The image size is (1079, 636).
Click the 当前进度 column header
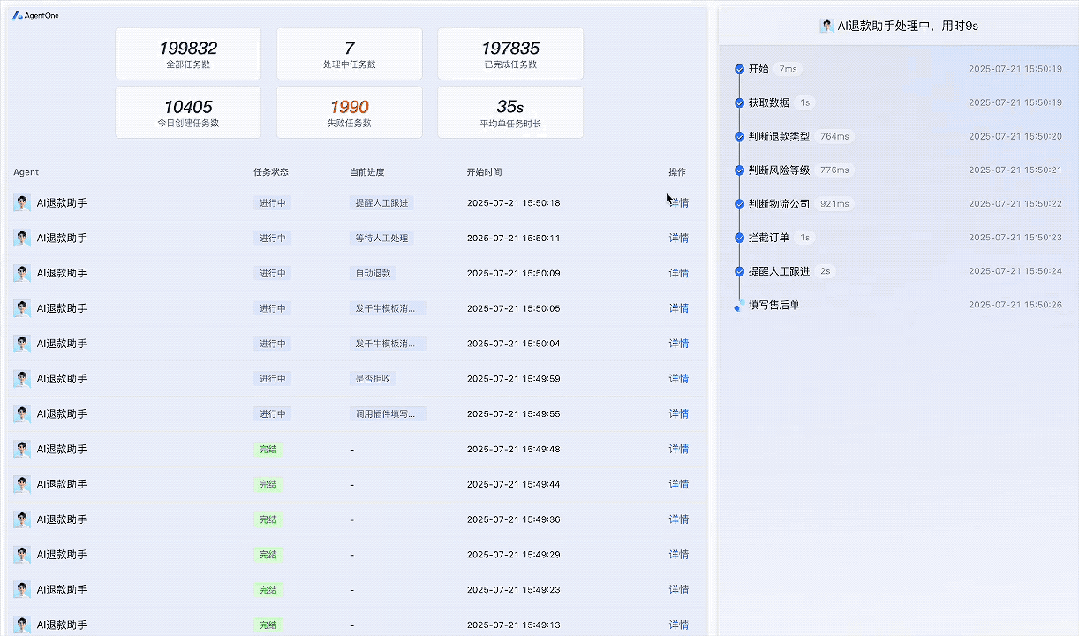pos(367,172)
